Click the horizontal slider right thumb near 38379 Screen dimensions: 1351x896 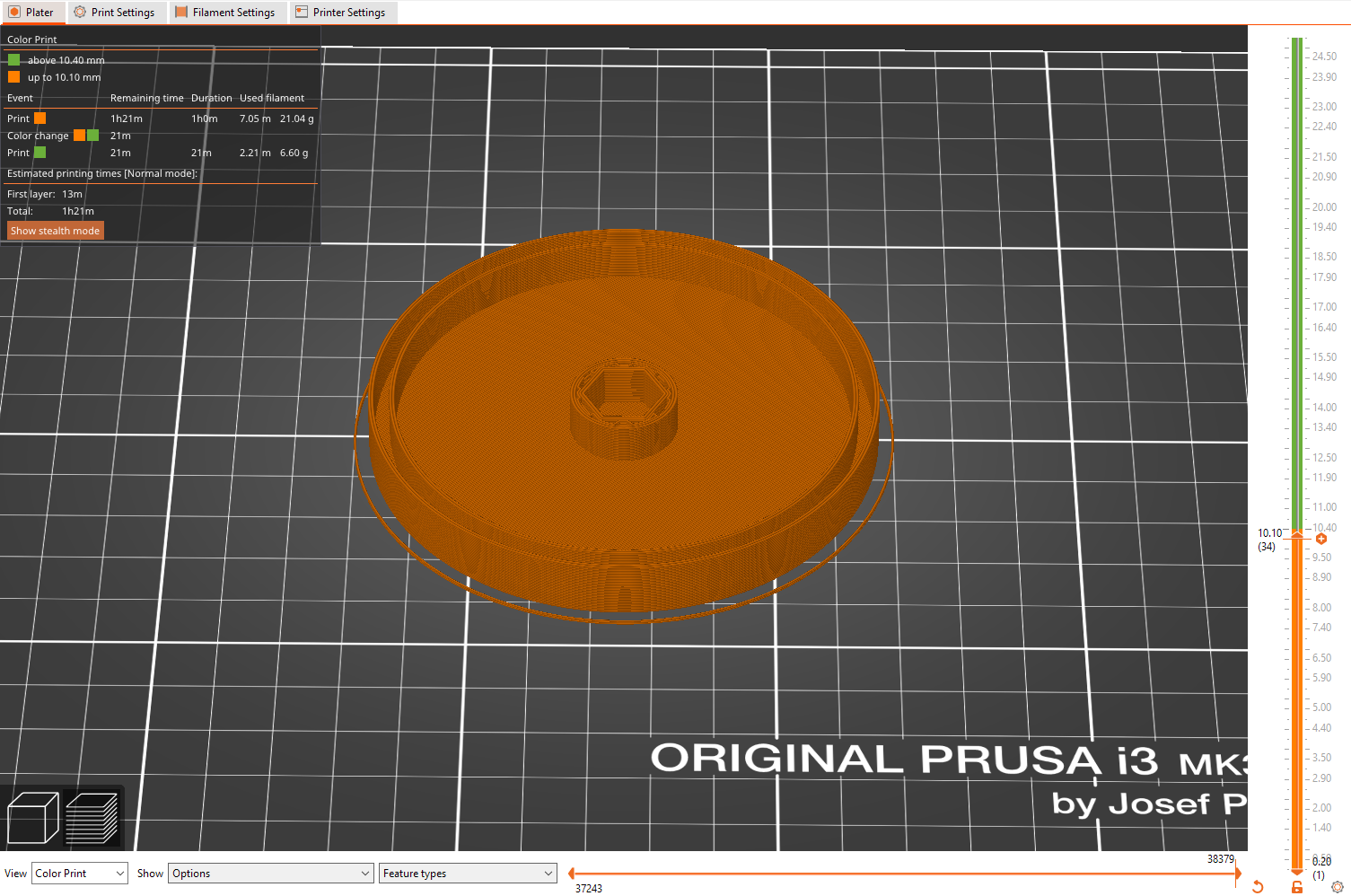coord(1237,873)
